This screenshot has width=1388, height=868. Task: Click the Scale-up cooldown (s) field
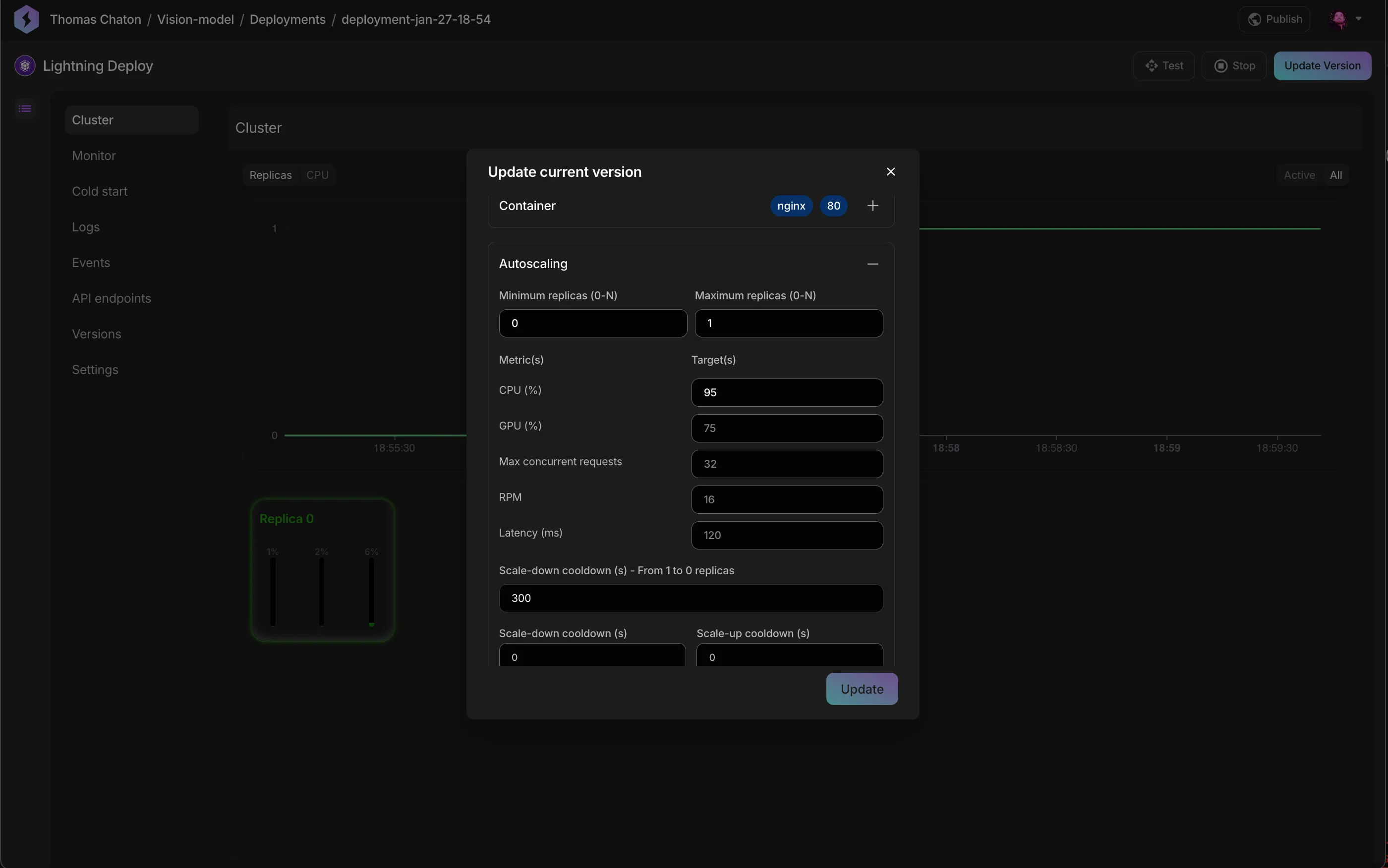tap(790, 655)
